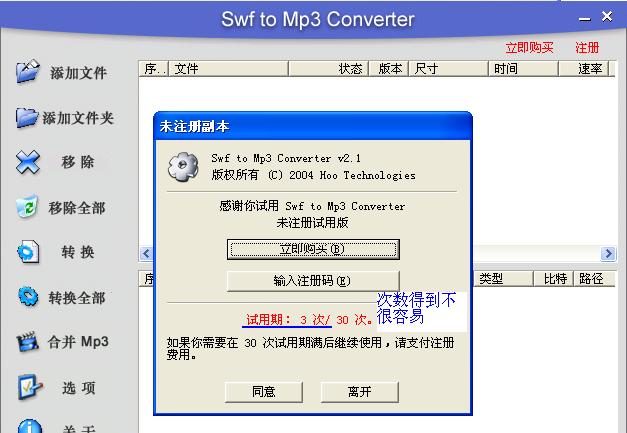The image size is (627, 433).
Task: Open the red 注册 link
Action: click(587, 48)
